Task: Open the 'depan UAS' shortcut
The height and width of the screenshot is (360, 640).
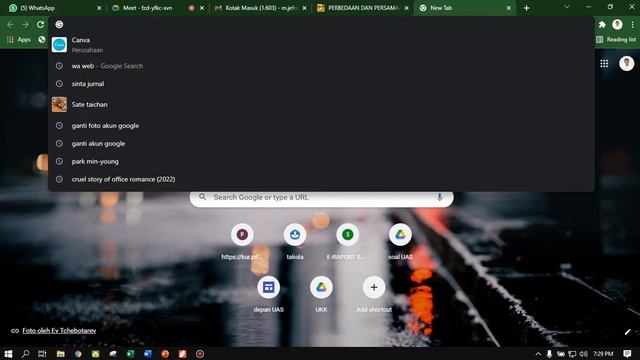Action: [268, 294]
